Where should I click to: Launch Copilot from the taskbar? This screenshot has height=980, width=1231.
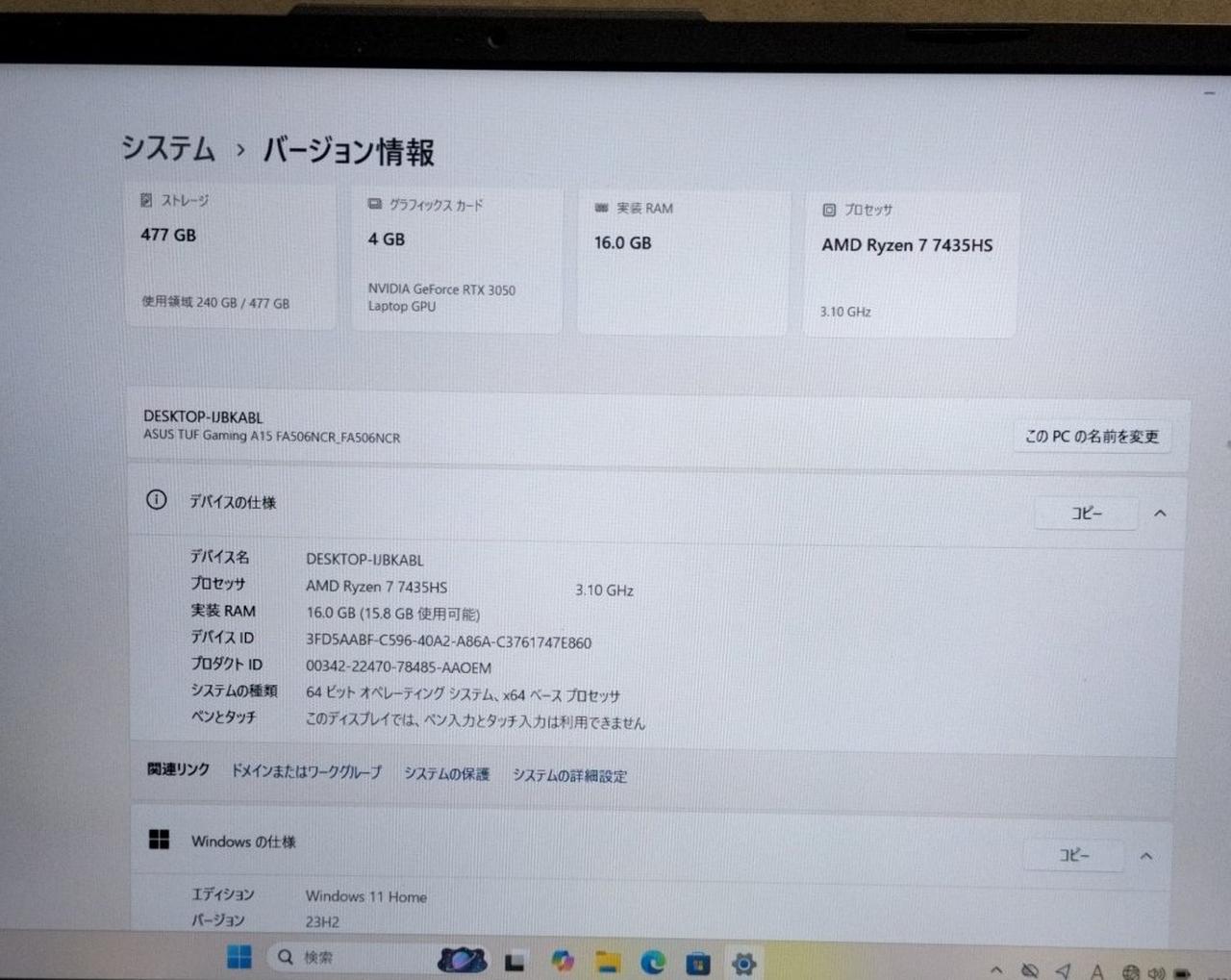[563, 961]
